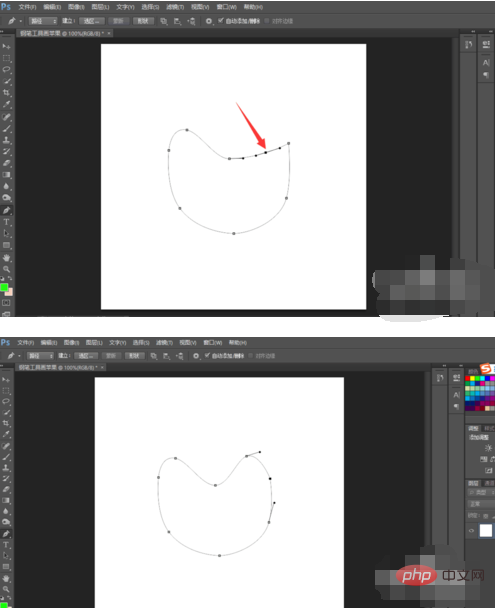The height and width of the screenshot is (608, 495).
Task: Close document tab in upper window
Action: pos(109,33)
